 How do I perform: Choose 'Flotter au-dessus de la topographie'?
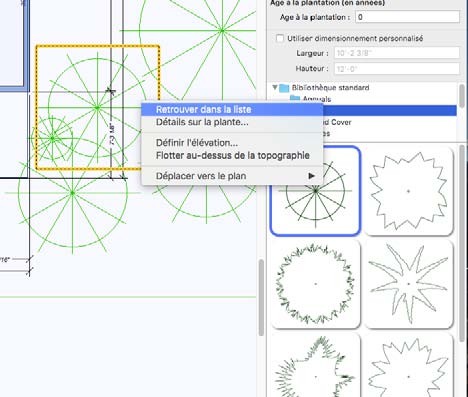click(232, 155)
